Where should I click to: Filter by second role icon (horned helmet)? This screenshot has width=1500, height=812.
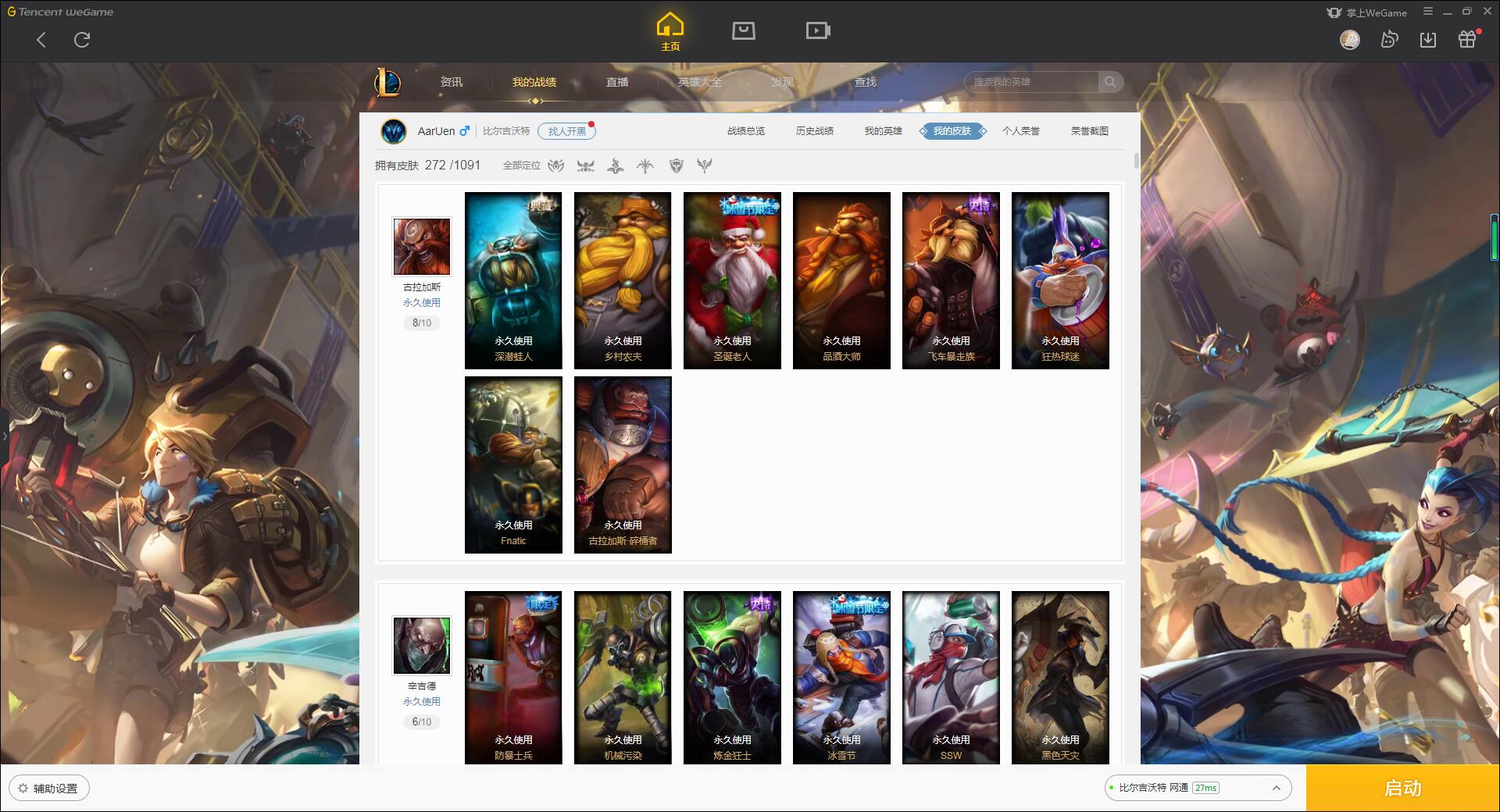tap(585, 166)
